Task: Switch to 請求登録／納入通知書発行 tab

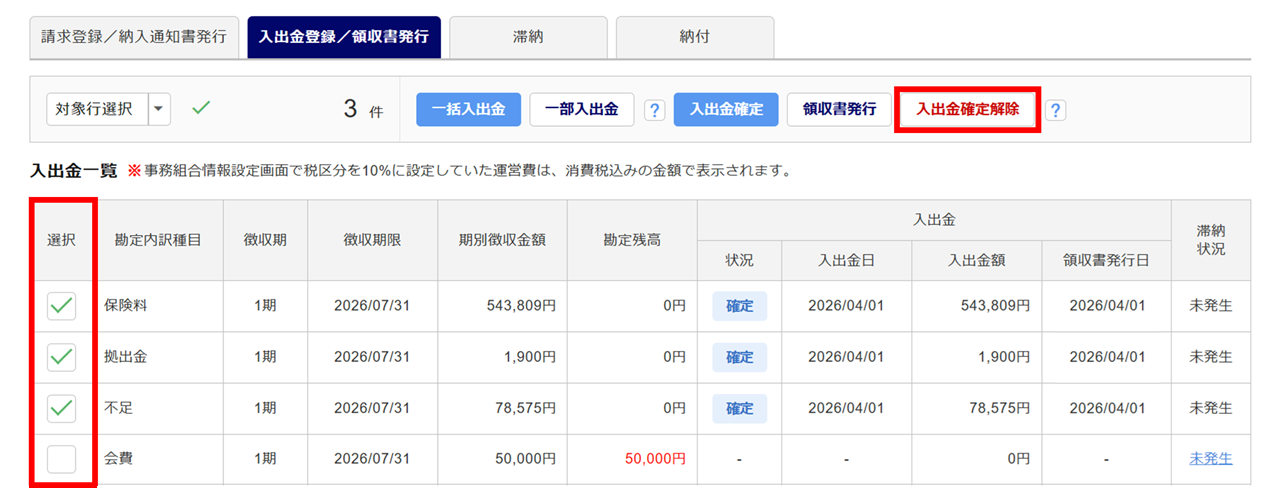Action: [x=134, y=37]
